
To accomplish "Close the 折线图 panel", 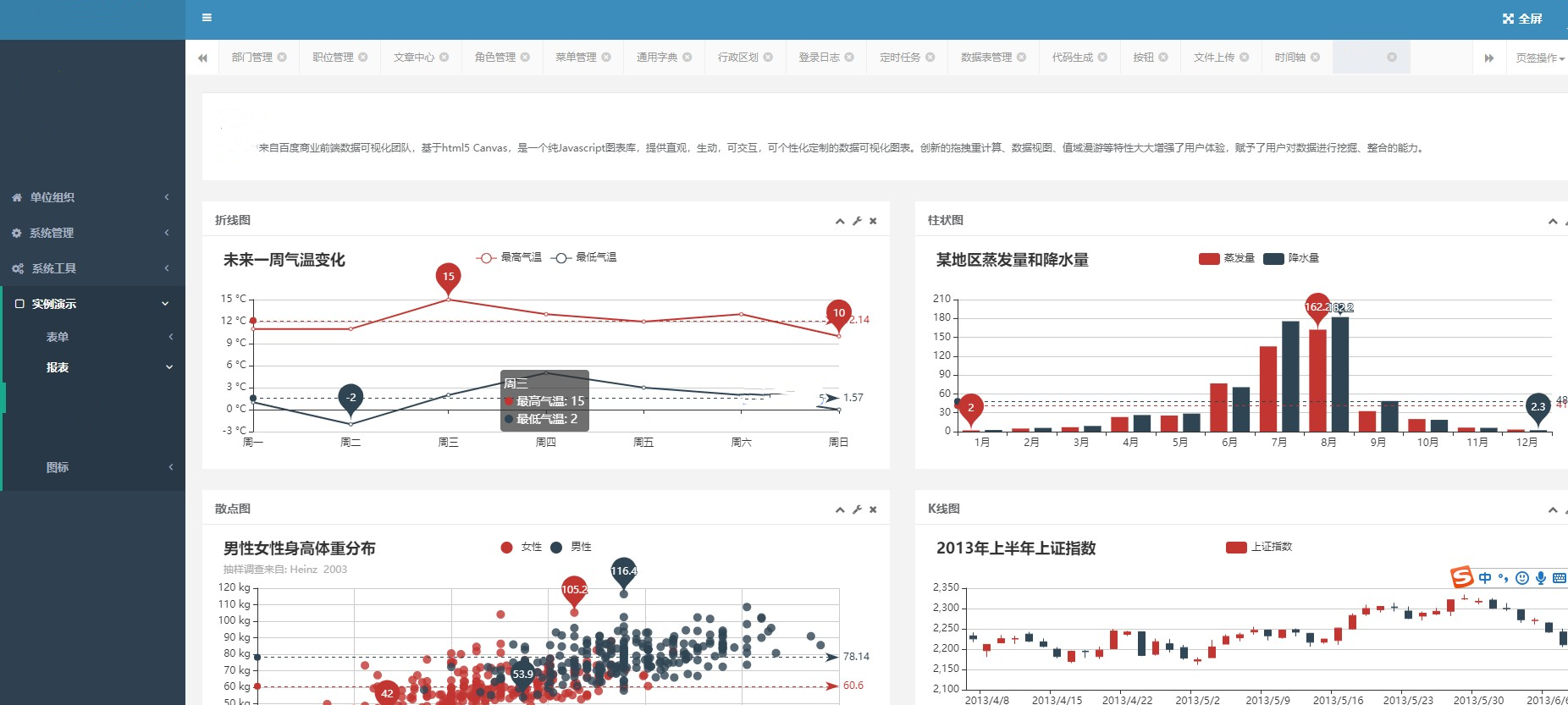I will (873, 221).
